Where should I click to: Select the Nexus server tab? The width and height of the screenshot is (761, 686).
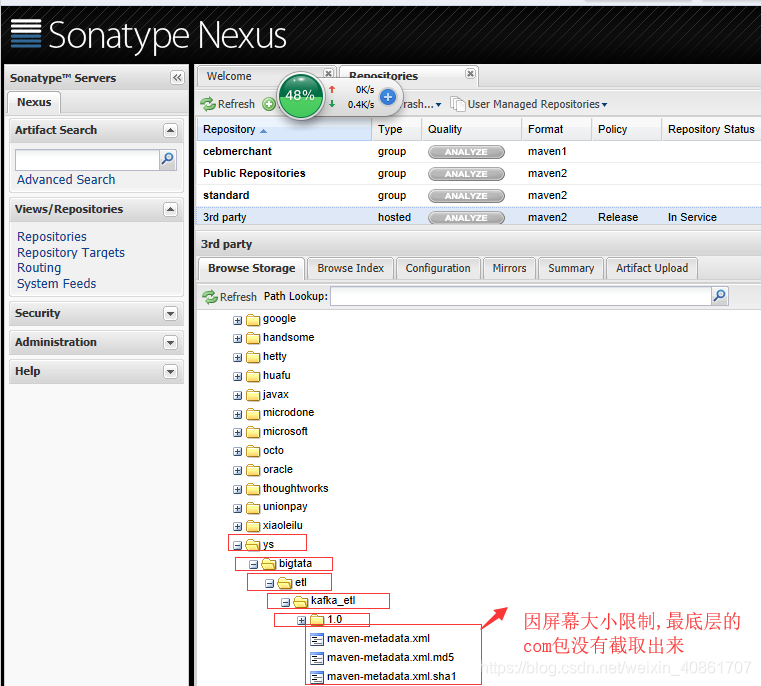[x=34, y=102]
